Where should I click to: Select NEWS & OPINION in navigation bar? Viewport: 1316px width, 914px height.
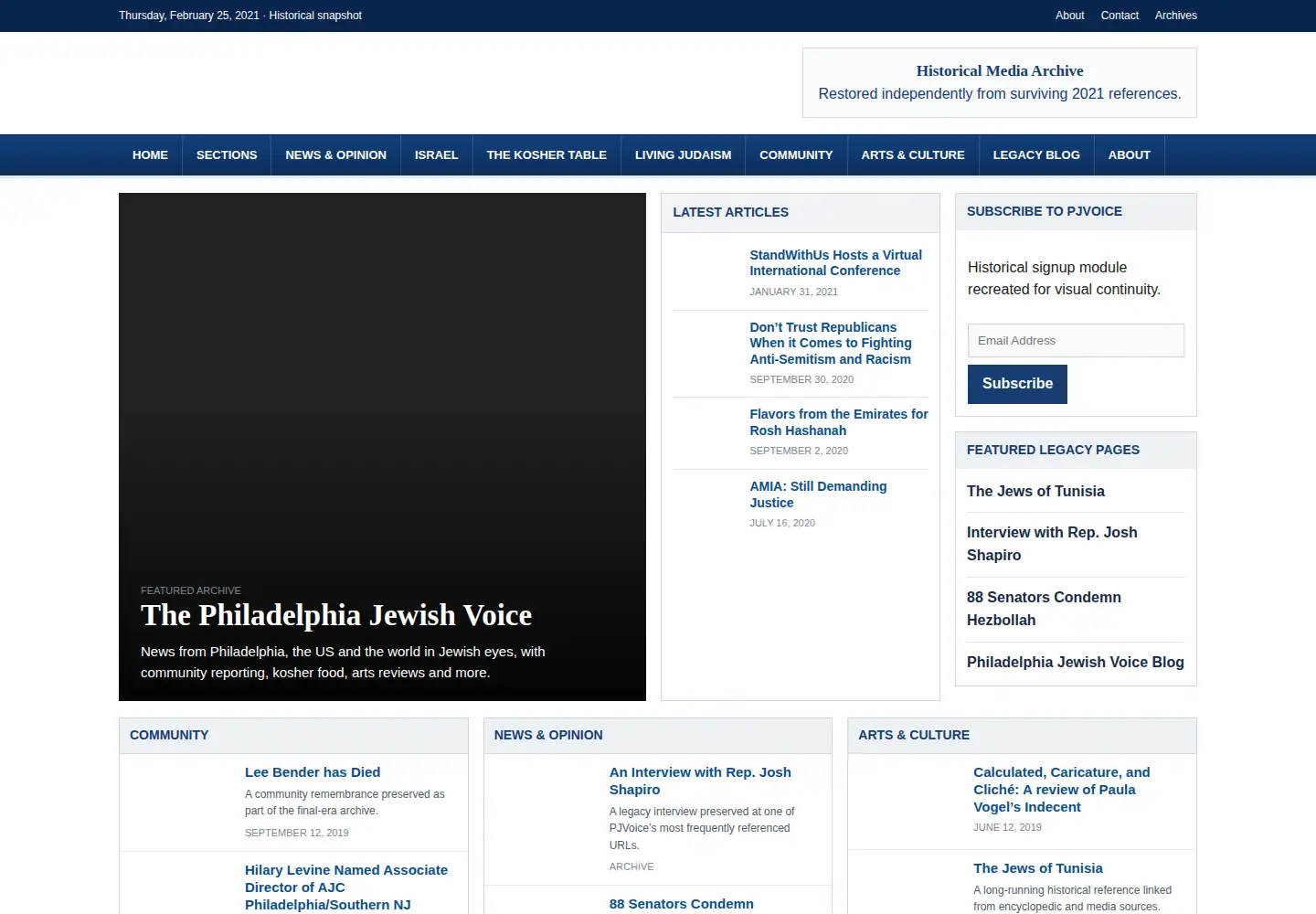(x=335, y=155)
